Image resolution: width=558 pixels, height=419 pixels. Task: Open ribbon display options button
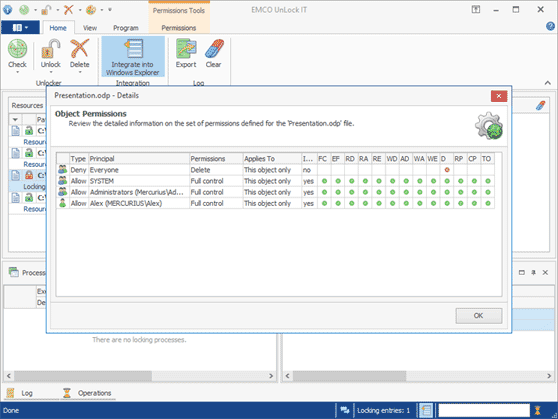[x=475, y=10]
